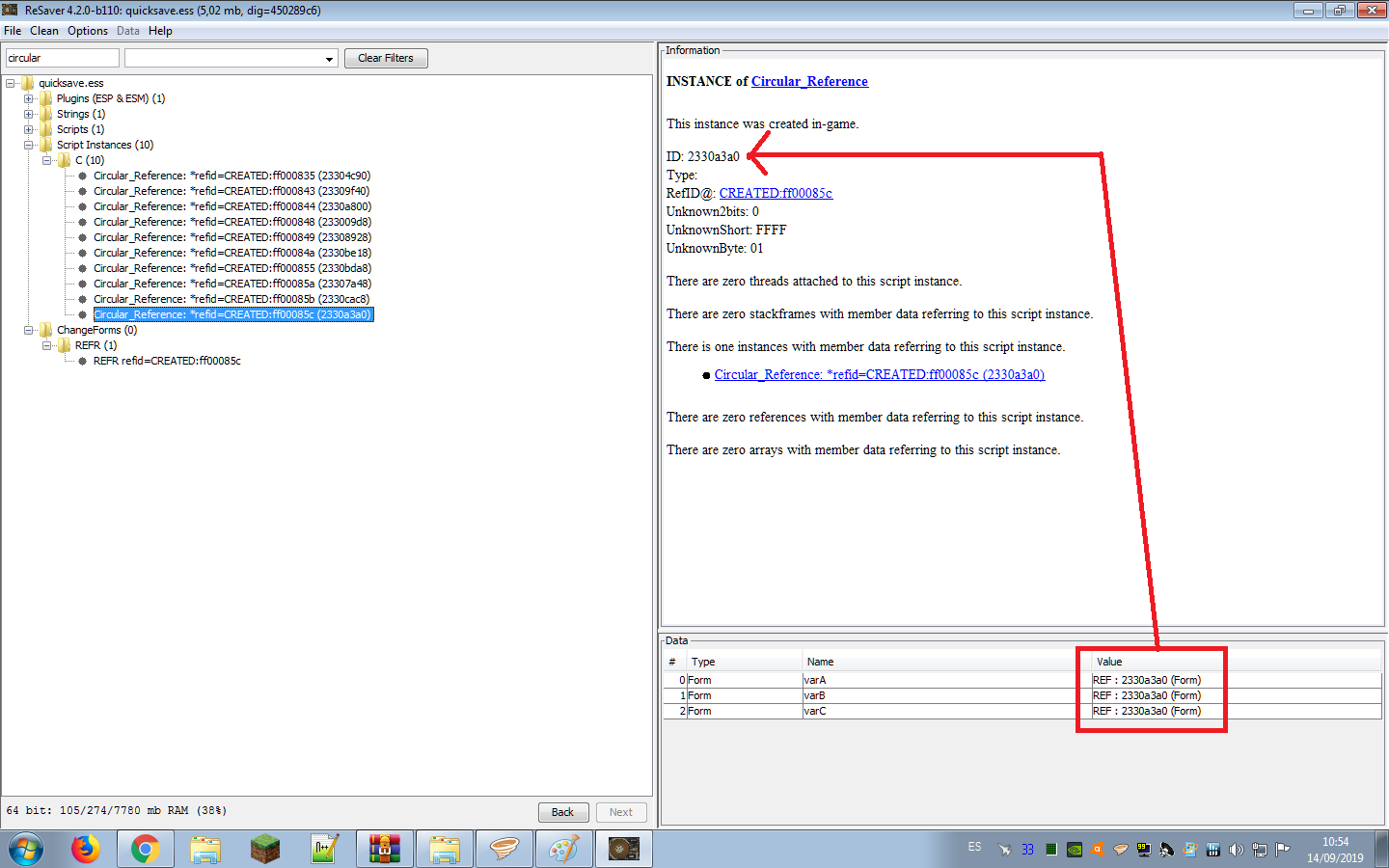Viewport: 1389px width, 868px height.
Task: Select instance ff000849 (23308928)
Action: point(232,237)
